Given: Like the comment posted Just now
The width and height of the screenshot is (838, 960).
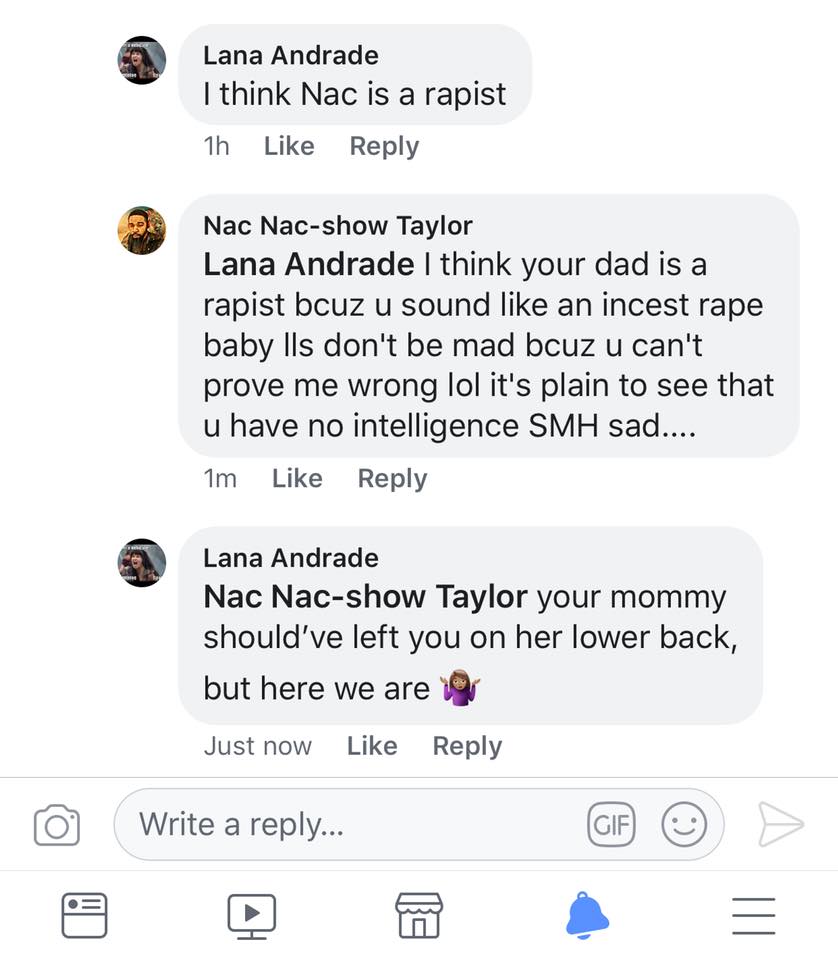Looking at the screenshot, I should [x=372, y=746].
